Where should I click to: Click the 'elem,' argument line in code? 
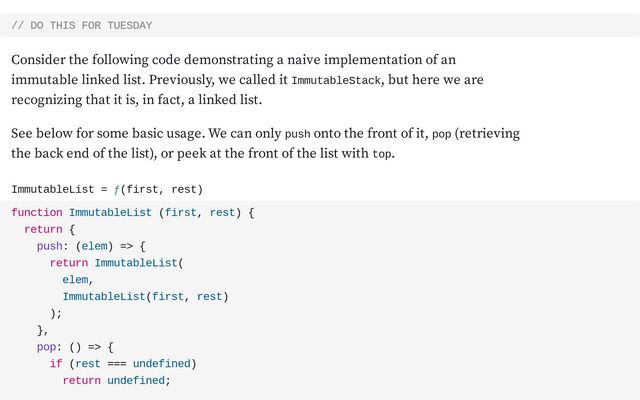(78, 280)
